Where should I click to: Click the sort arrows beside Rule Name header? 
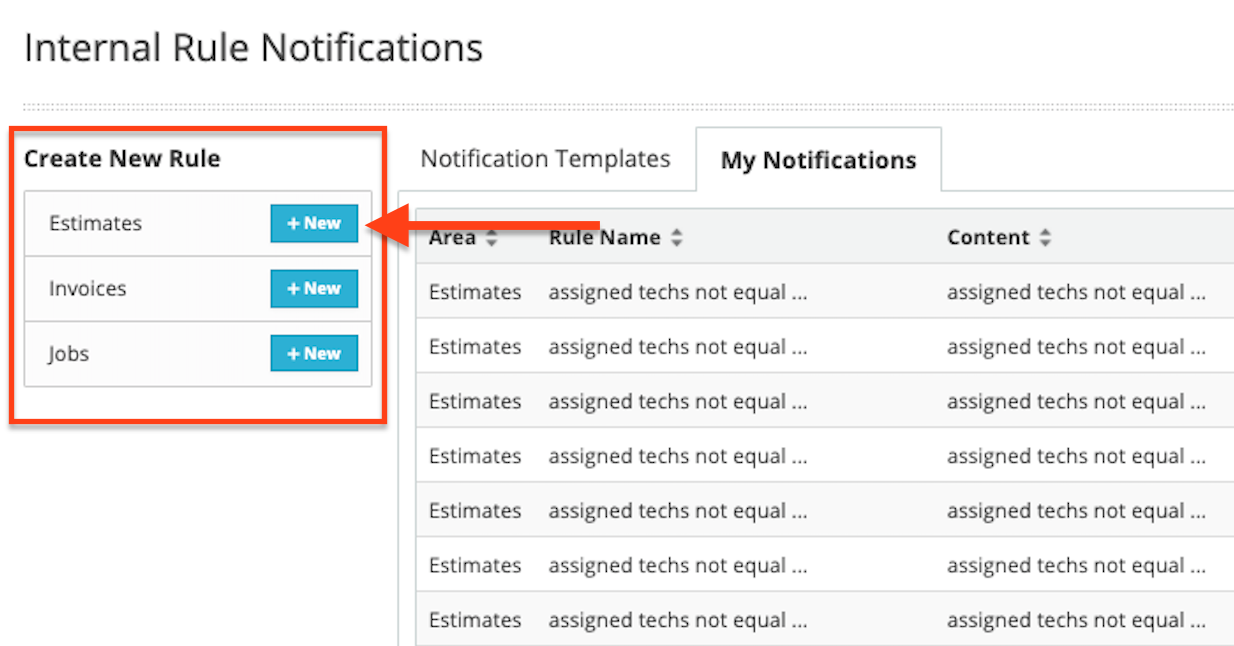tap(677, 237)
